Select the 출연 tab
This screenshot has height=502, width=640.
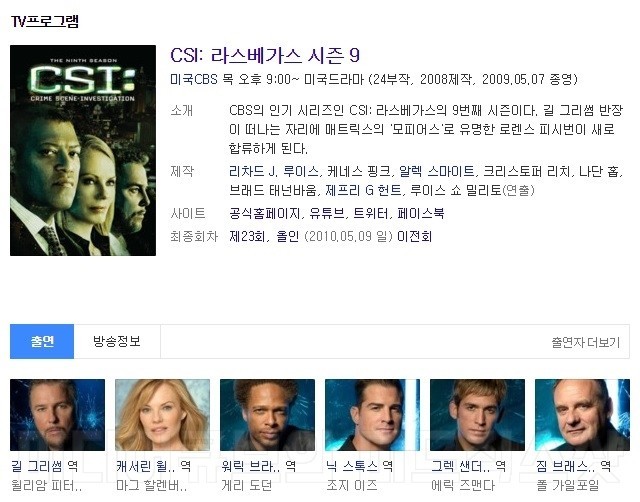coord(42,342)
